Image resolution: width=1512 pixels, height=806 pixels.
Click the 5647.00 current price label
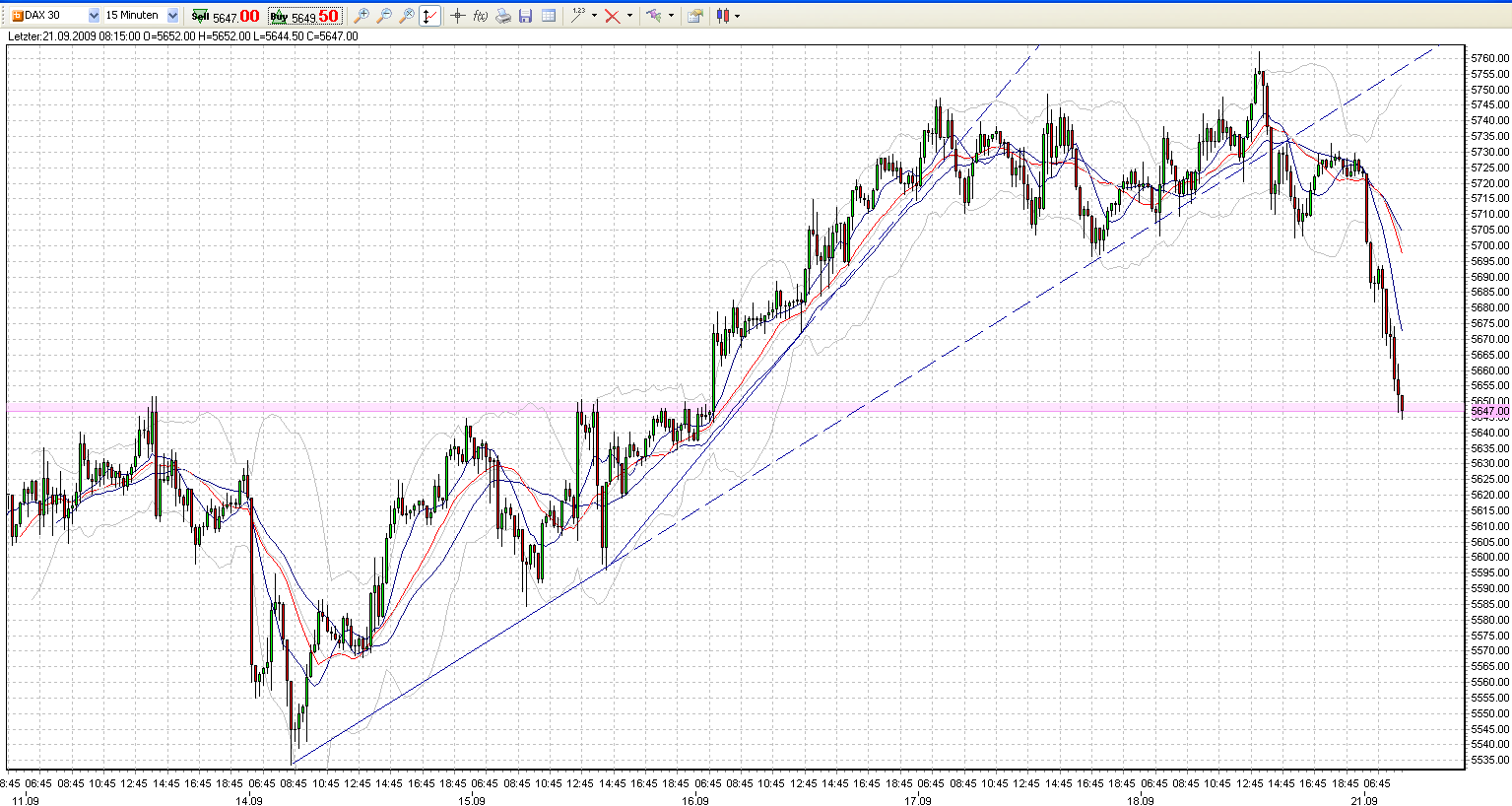point(1489,411)
